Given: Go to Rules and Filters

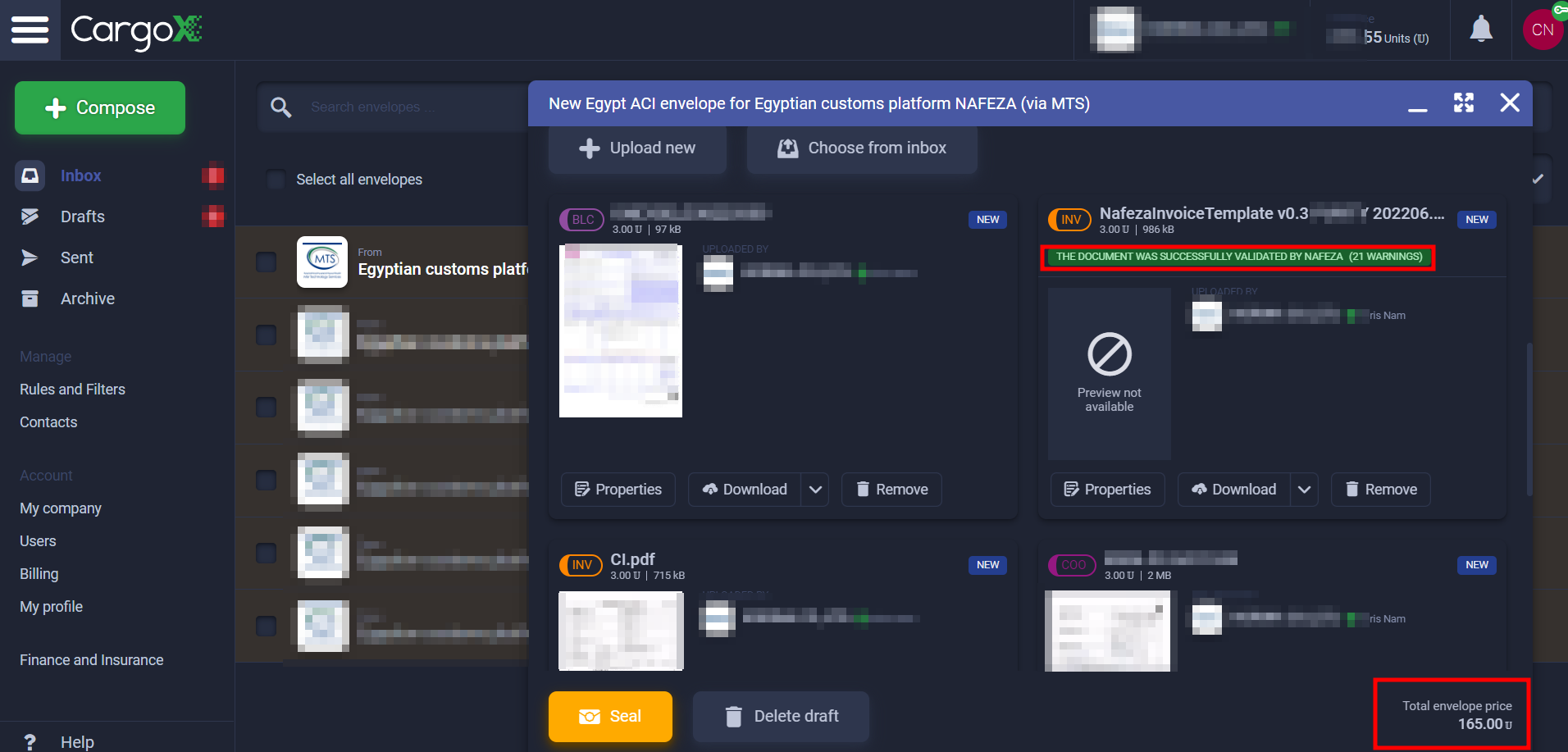Looking at the screenshot, I should (x=72, y=390).
